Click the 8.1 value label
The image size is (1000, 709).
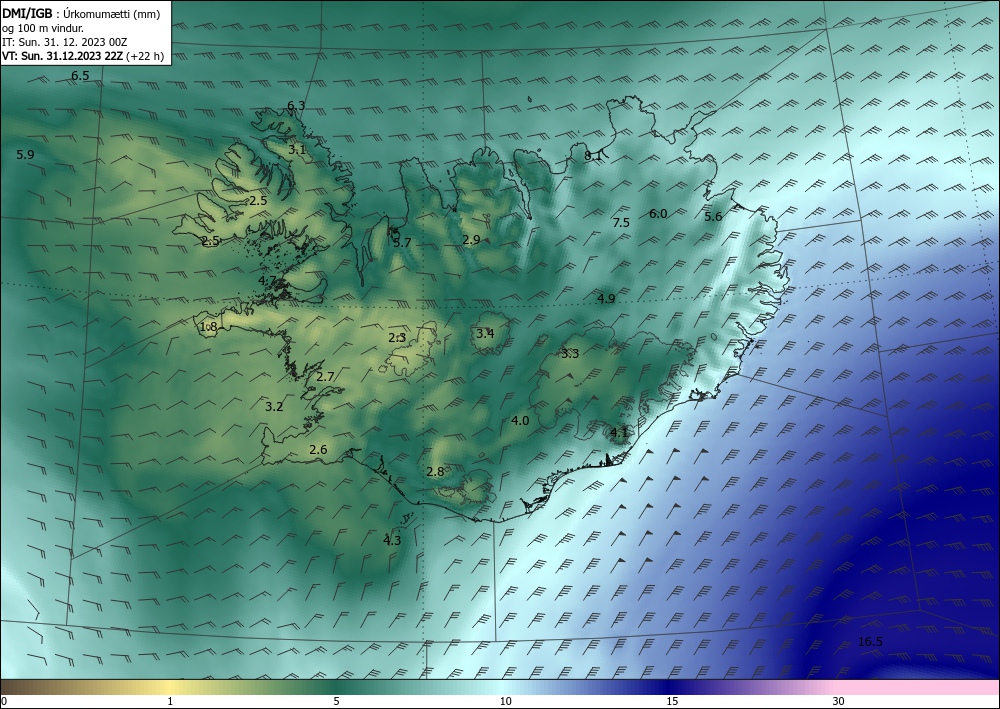point(593,155)
